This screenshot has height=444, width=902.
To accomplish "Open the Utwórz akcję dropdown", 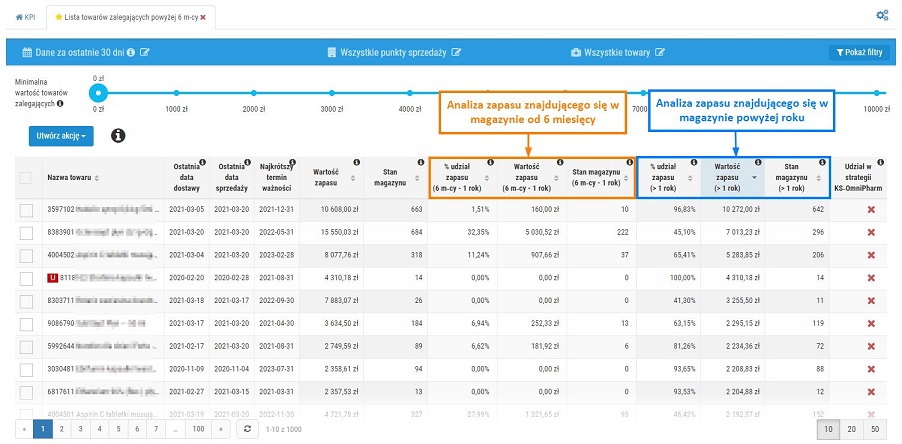I will 61,136.
